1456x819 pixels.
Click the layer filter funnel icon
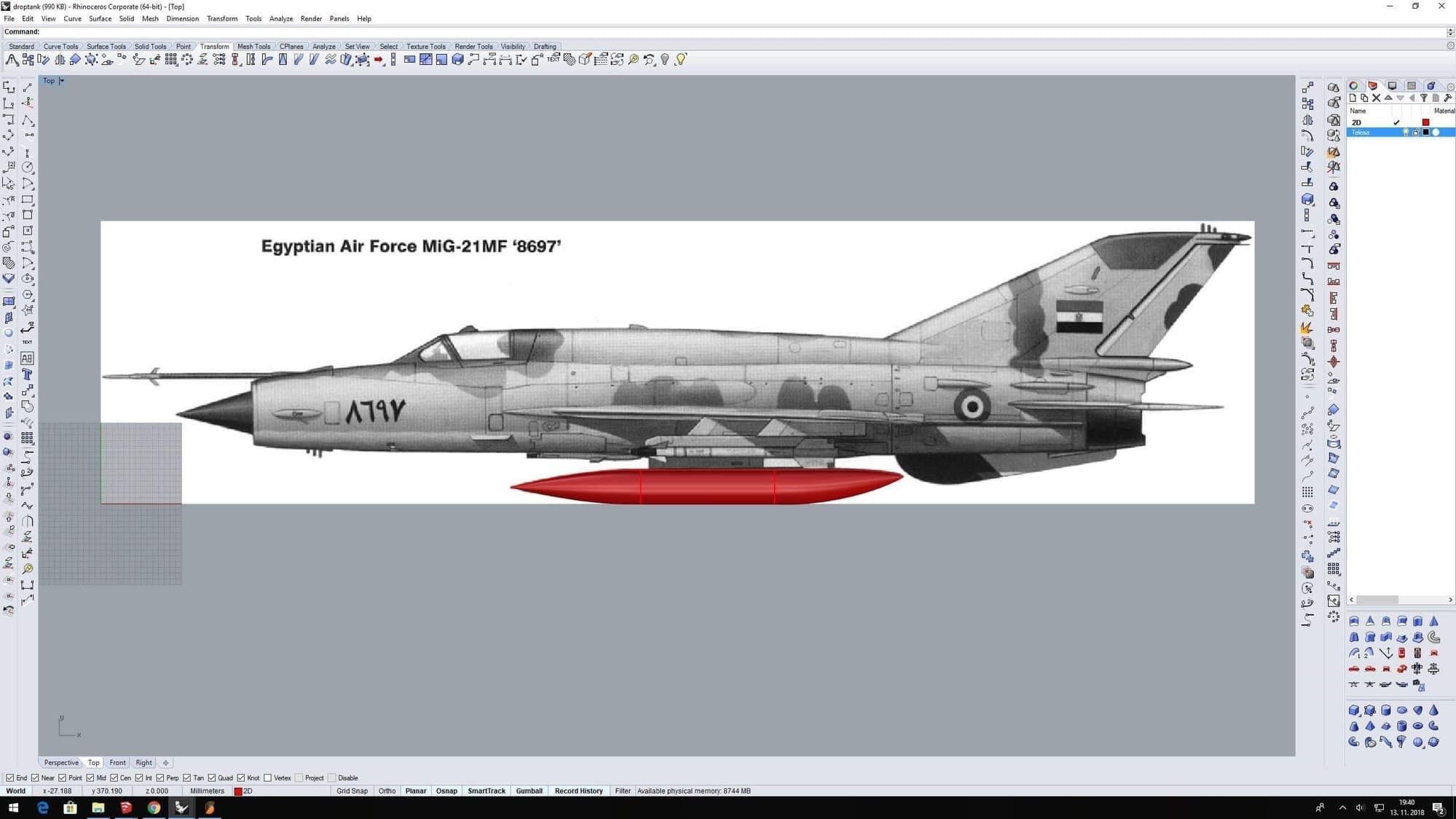(x=1423, y=98)
